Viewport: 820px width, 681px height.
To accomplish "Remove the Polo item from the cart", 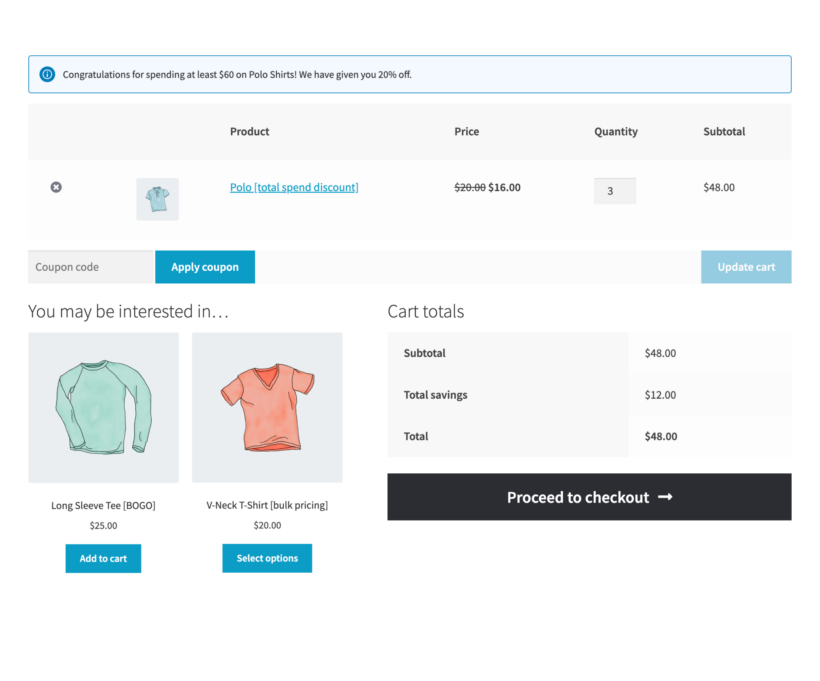I will pyautogui.click(x=56, y=187).
